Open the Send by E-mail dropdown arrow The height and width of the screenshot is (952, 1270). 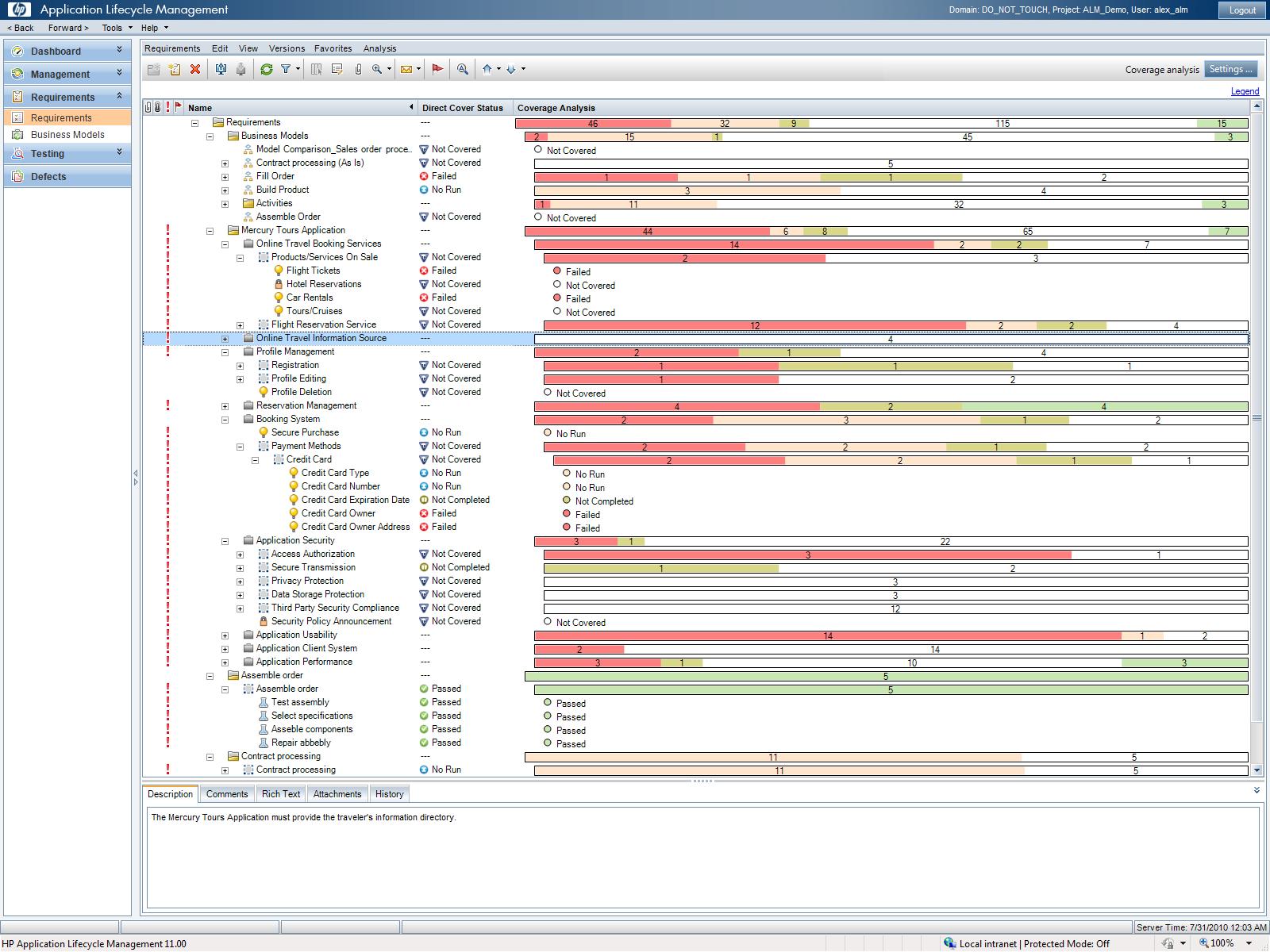(418, 70)
